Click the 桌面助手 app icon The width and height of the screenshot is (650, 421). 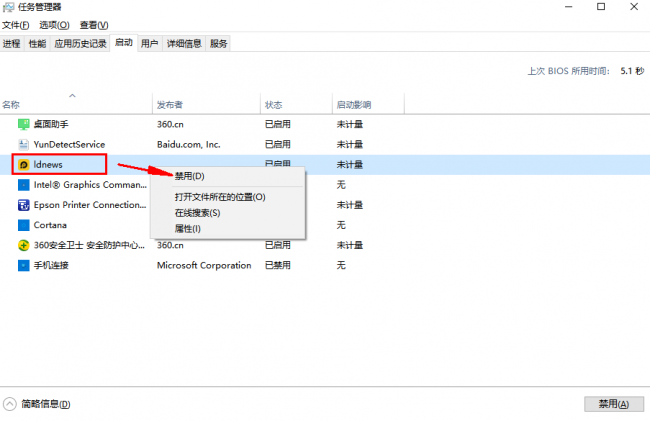pyautogui.click(x=24, y=124)
